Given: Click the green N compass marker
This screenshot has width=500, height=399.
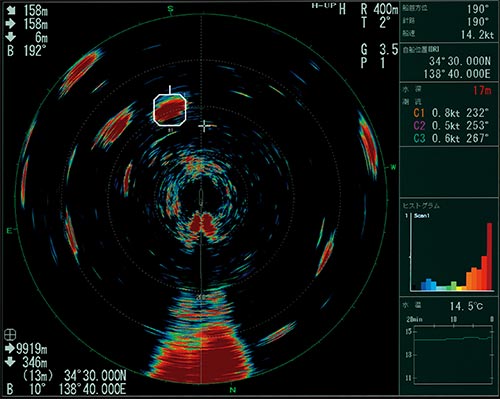Looking at the screenshot, I should coord(233,390).
